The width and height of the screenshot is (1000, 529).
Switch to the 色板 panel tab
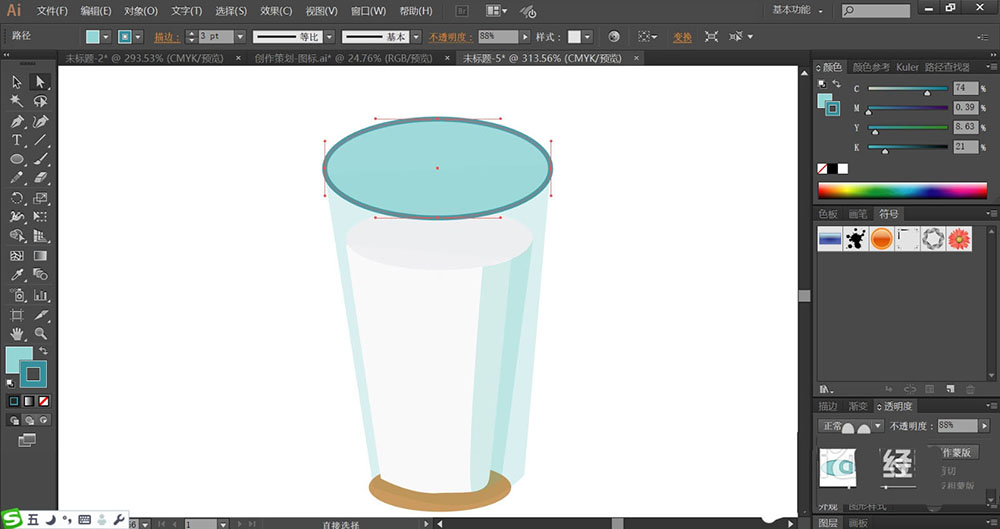(x=829, y=214)
